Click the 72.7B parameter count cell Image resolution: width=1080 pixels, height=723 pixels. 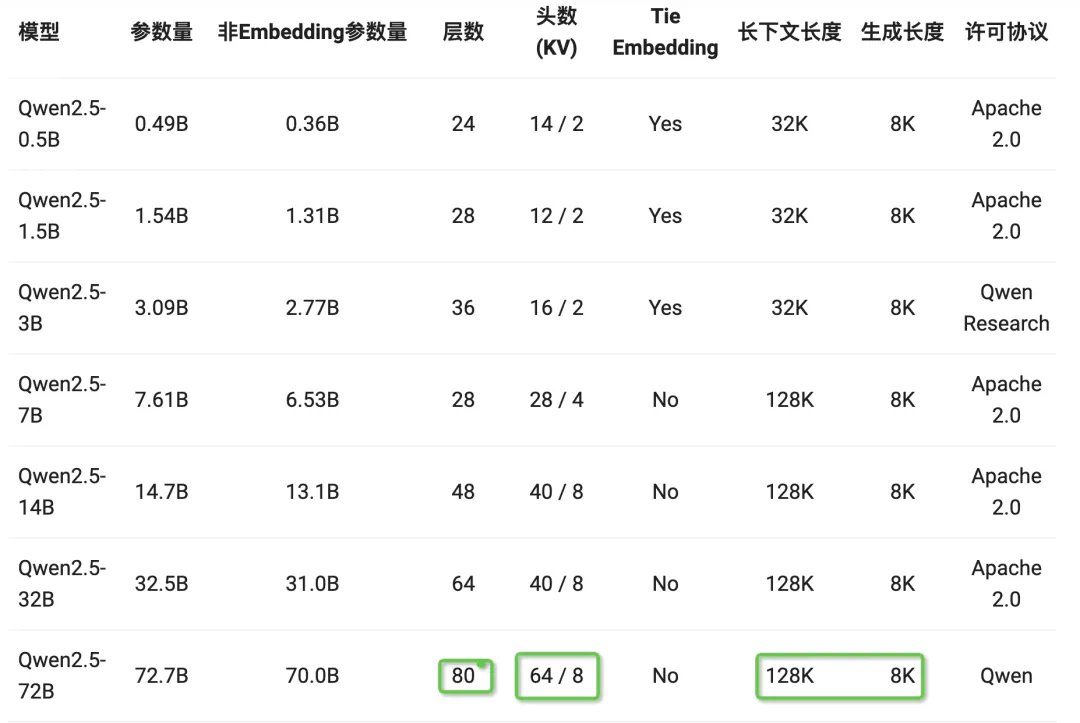(x=161, y=676)
